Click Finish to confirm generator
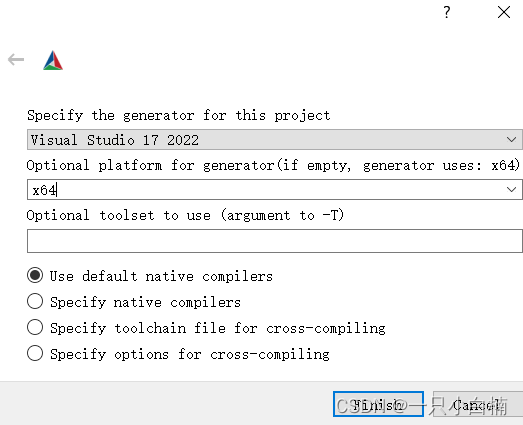This screenshot has height=425, width=523. 378,404
